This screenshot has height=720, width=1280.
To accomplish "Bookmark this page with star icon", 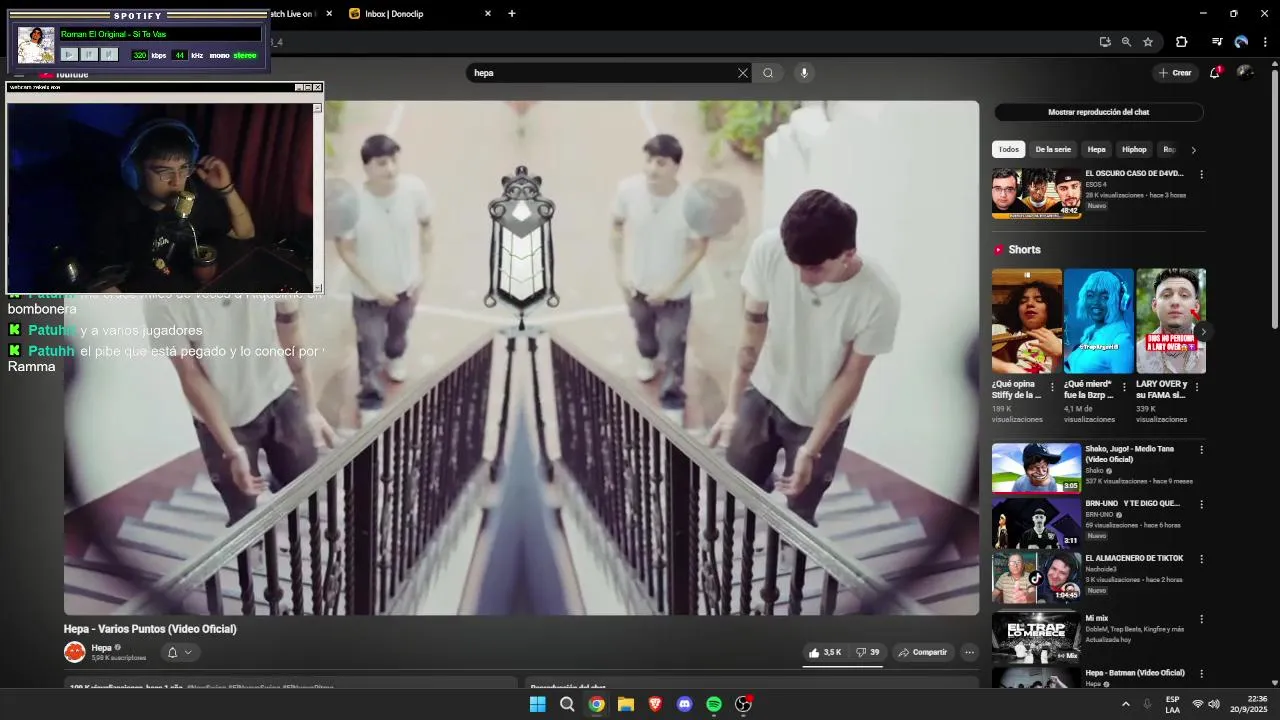I will click(1148, 42).
